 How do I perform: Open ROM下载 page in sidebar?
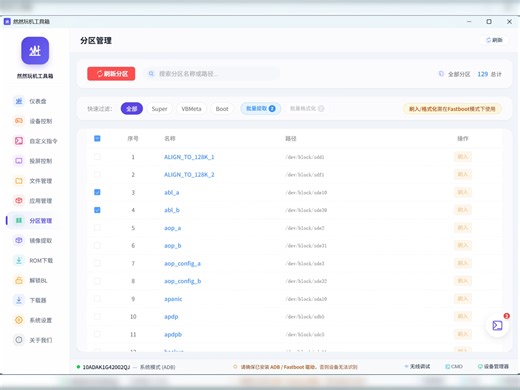33,260
